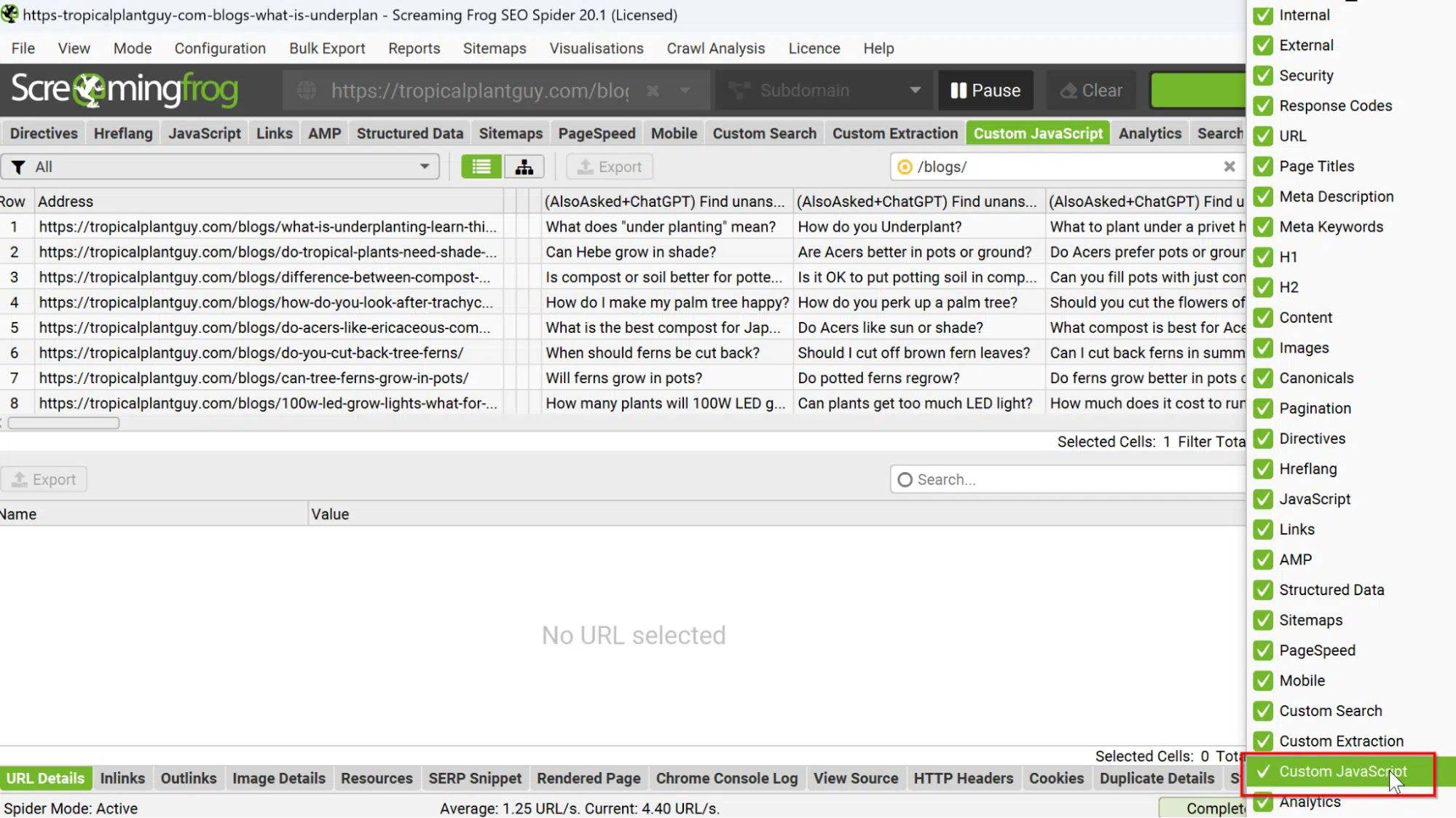The width and height of the screenshot is (1456, 818).
Task: Switch to Structured Data tab
Action: click(410, 133)
